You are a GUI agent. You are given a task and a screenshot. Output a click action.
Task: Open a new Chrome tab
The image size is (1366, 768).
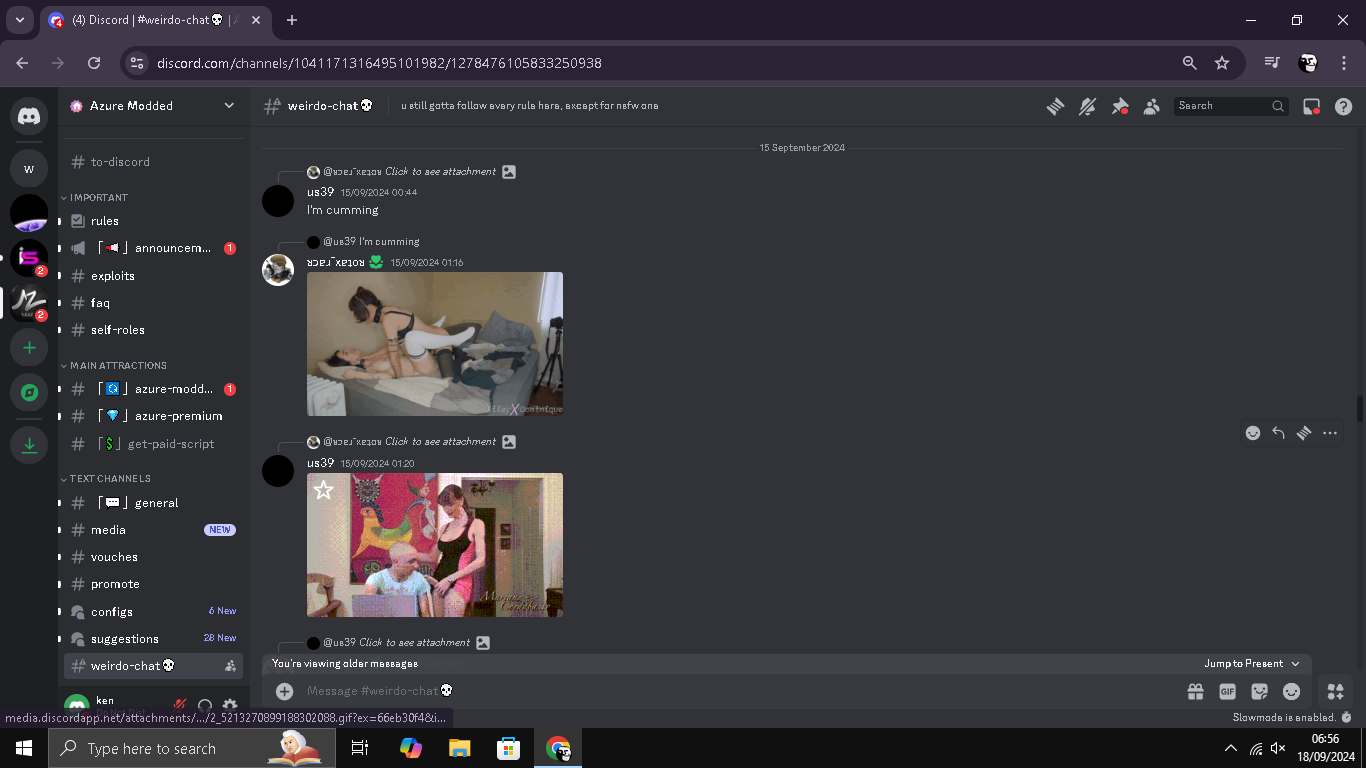292,20
